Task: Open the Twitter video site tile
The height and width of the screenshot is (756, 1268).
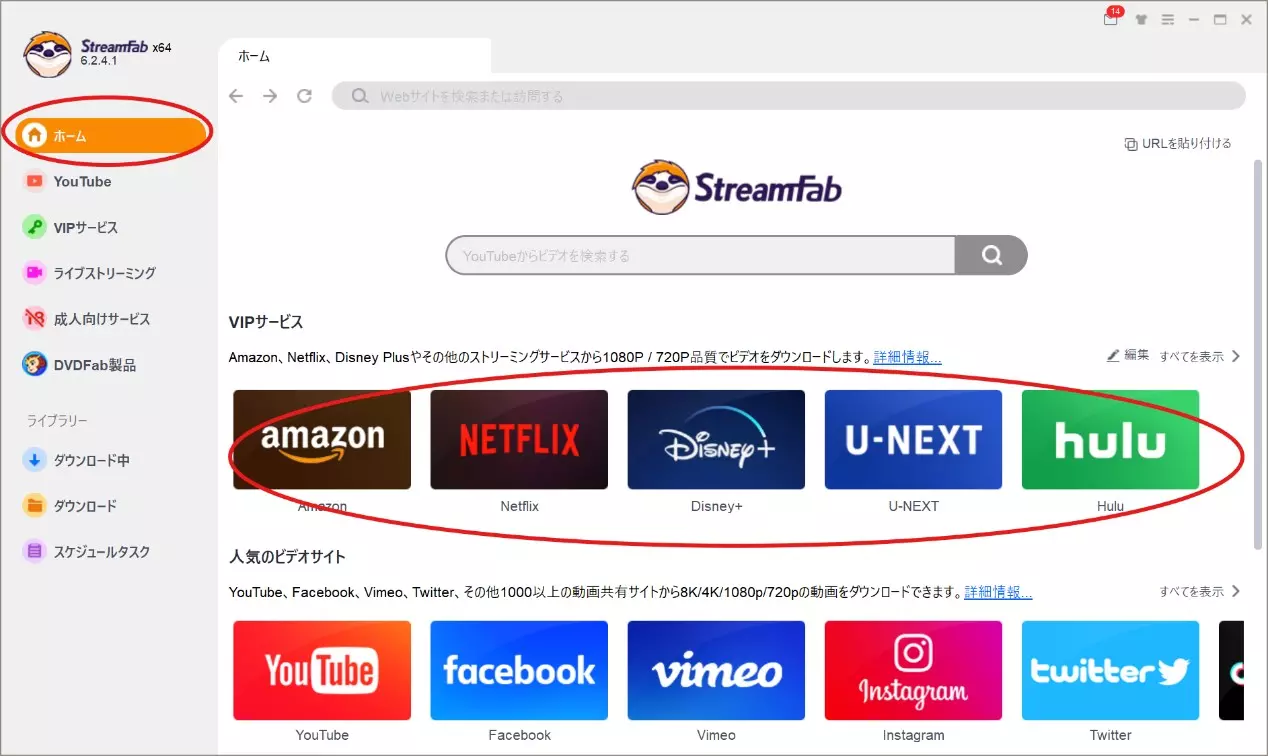Action: (1110, 671)
